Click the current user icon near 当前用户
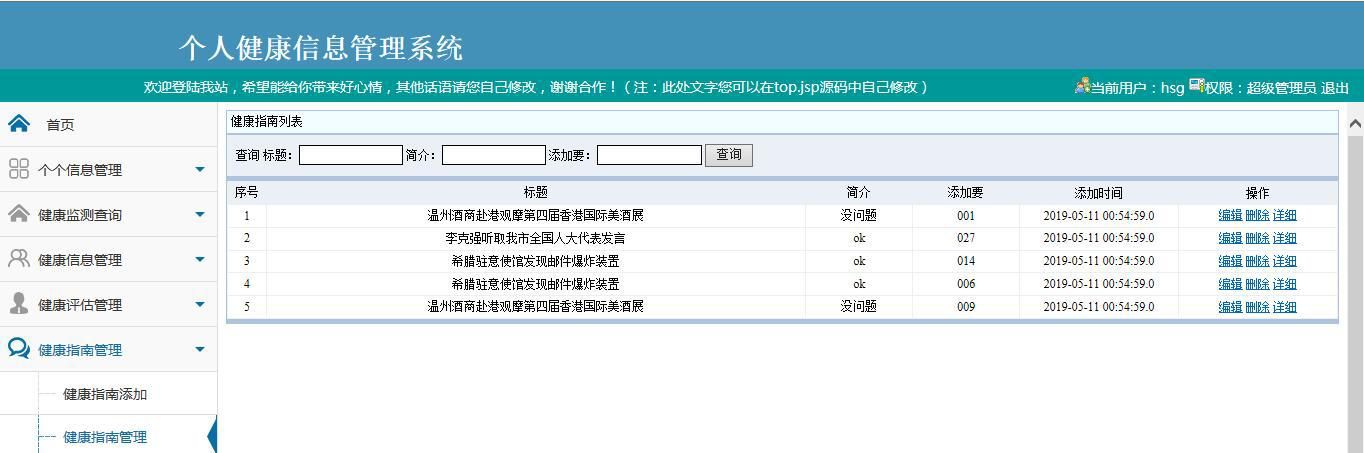This screenshot has width=1364, height=453. tap(1082, 86)
